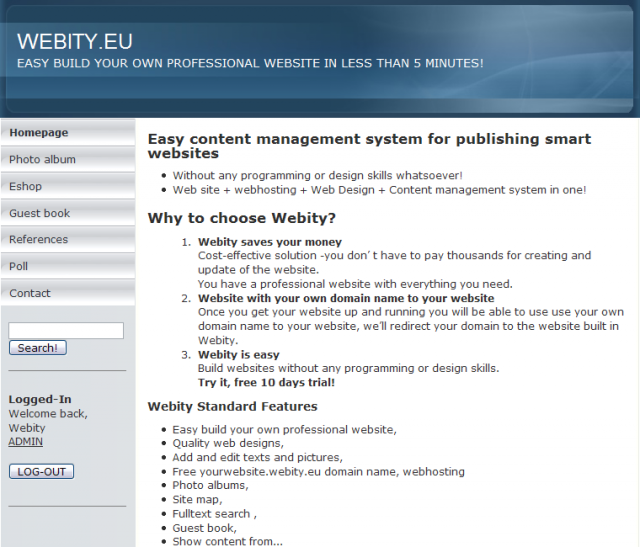Click 'Try it, free 10 days trial!' text

[267, 383]
